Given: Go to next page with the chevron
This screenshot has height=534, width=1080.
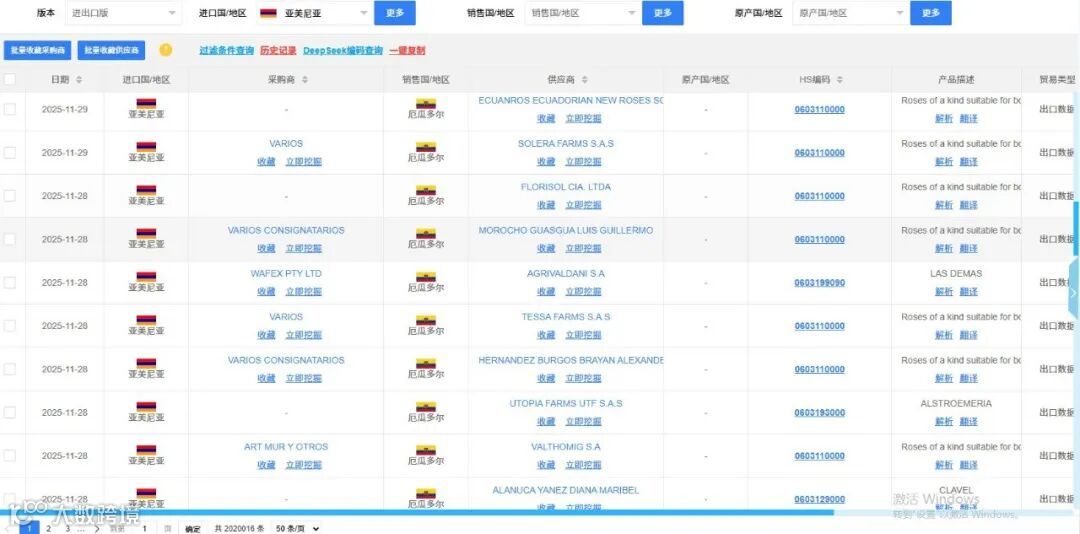Looking at the screenshot, I should 97,528.
